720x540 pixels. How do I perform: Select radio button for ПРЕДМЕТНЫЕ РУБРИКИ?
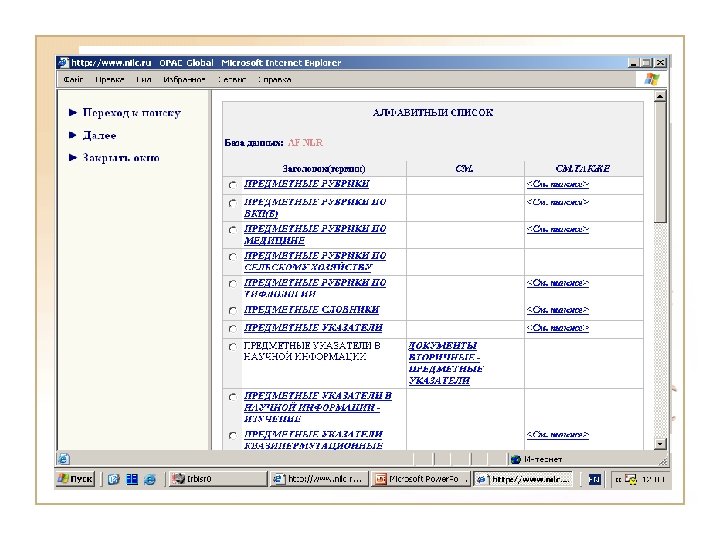coord(233,185)
